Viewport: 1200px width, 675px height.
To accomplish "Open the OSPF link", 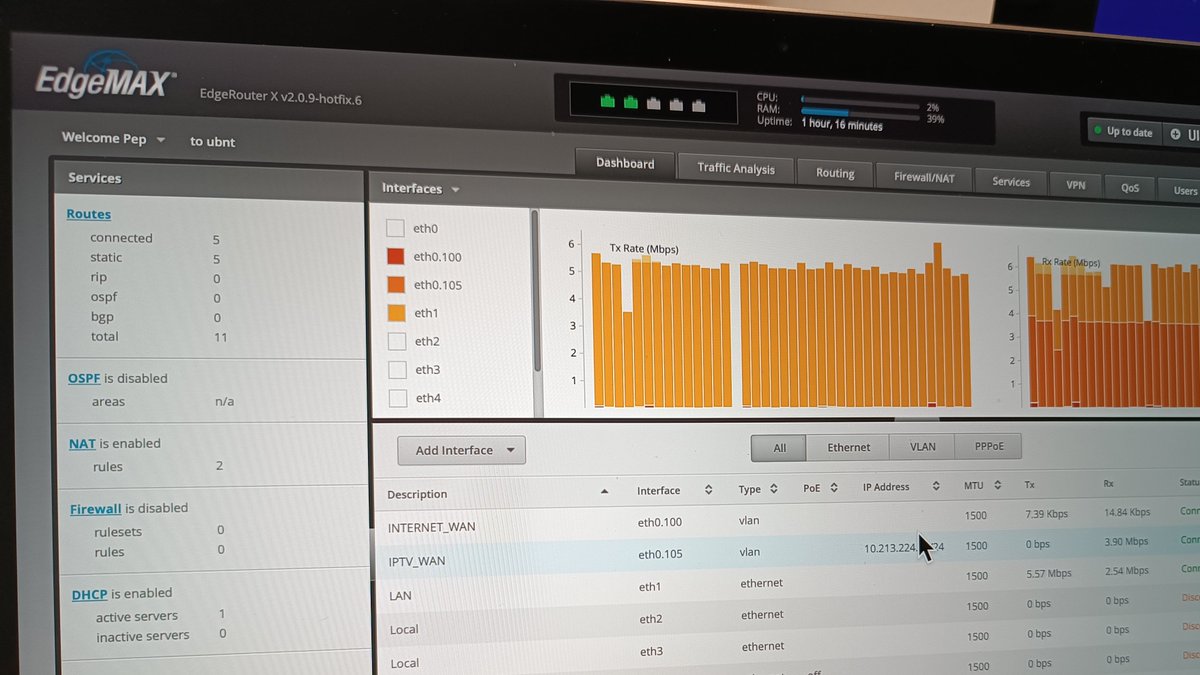I will 83,378.
